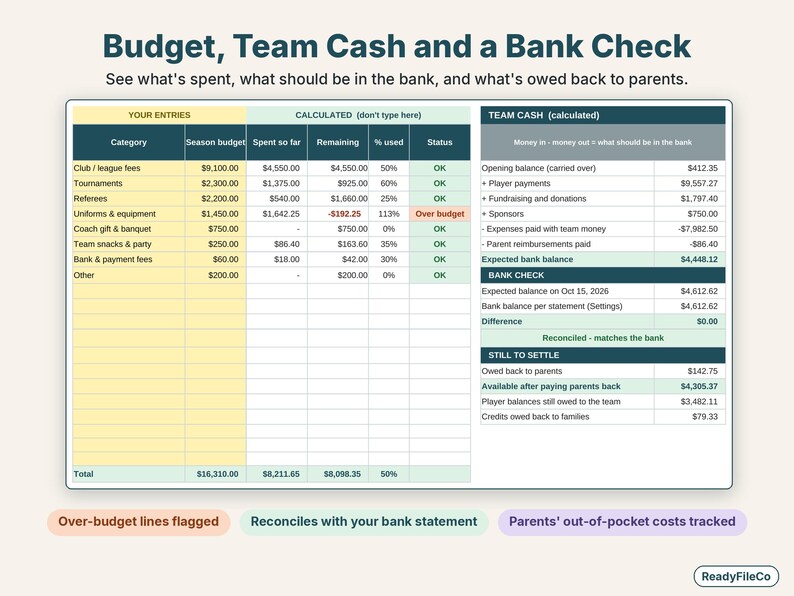Image resolution: width=794 pixels, height=596 pixels.
Task: Click 'Reconciles with your bank statement' pill
Action: pyautogui.click(x=364, y=522)
